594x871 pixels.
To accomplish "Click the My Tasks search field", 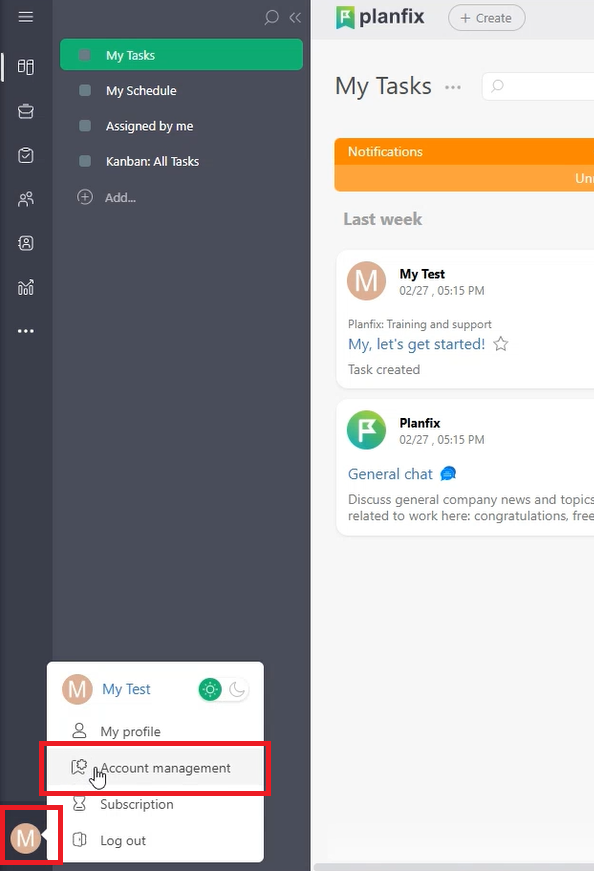I will click(x=538, y=86).
